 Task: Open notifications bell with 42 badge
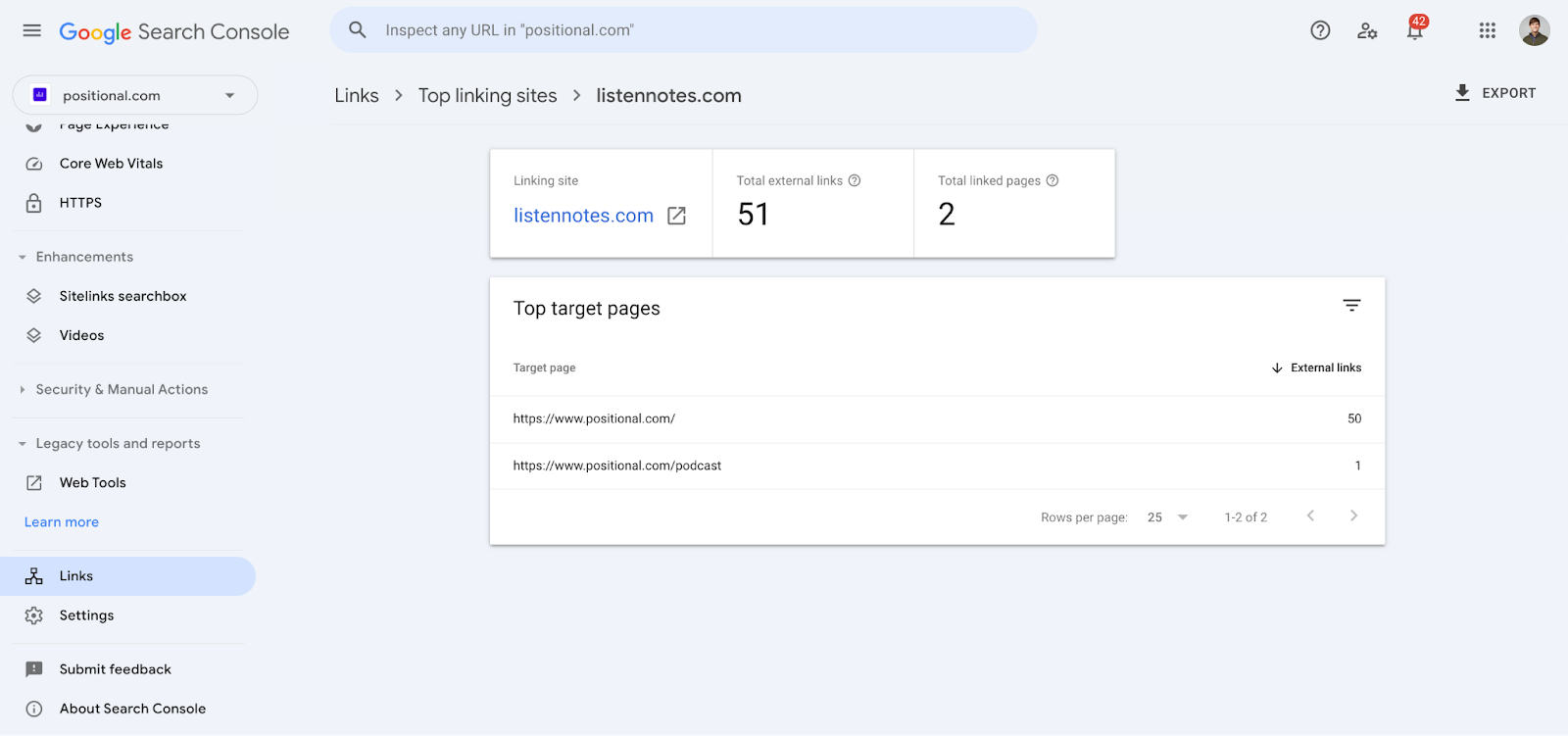click(1415, 29)
